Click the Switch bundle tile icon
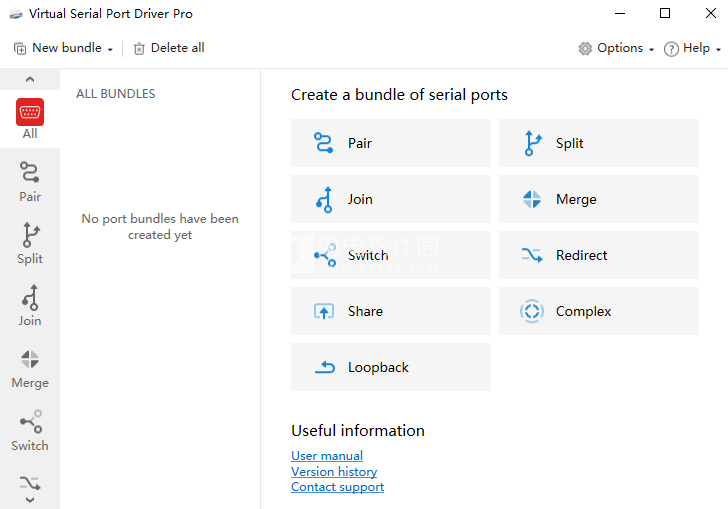This screenshot has width=728, height=509. [x=325, y=255]
